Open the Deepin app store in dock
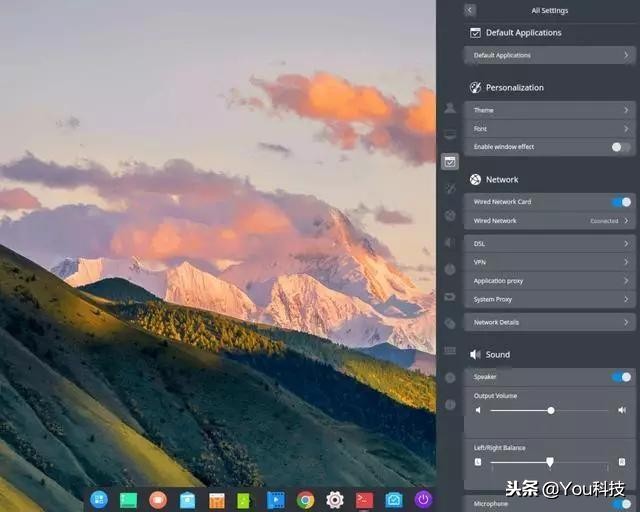 [x=187, y=499]
